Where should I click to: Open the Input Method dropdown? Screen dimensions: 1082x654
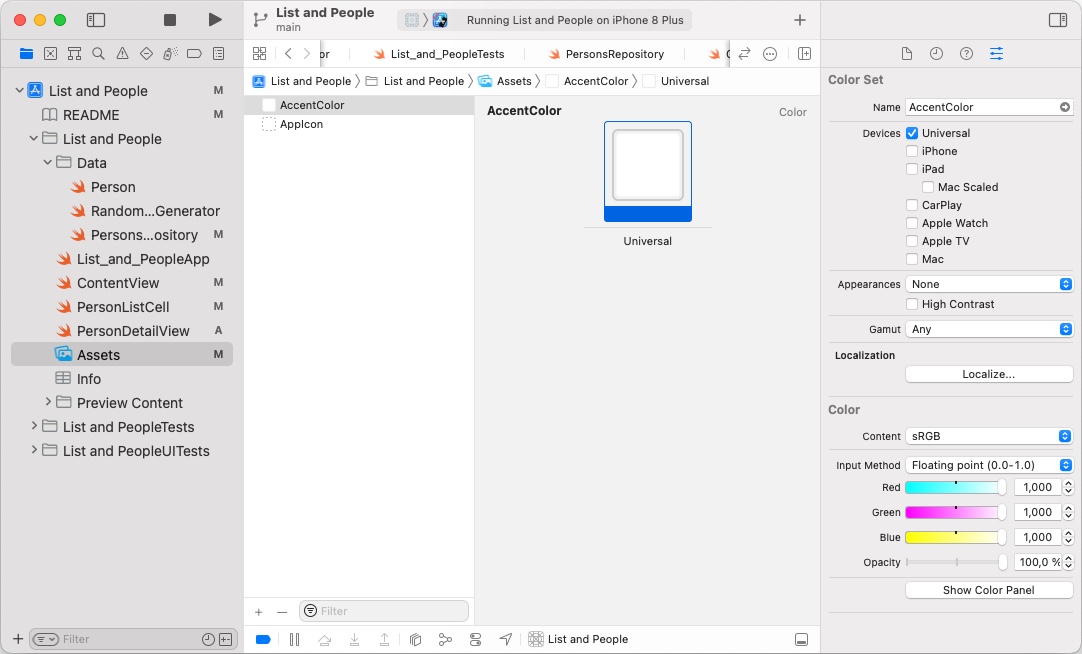pos(989,465)
